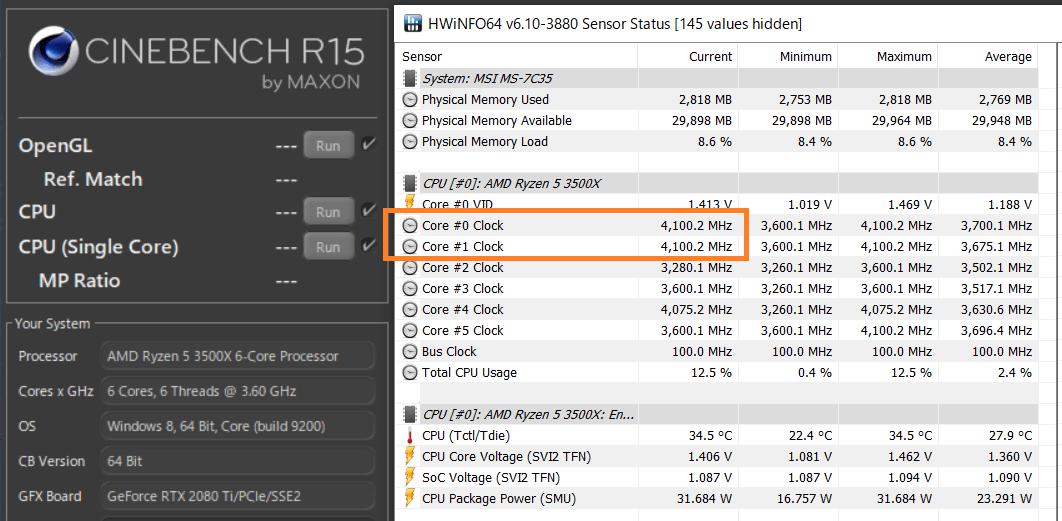
Task: Select the Core #4 Clock current value 4,075.2 MHz
Action: (x=696, y=310)
